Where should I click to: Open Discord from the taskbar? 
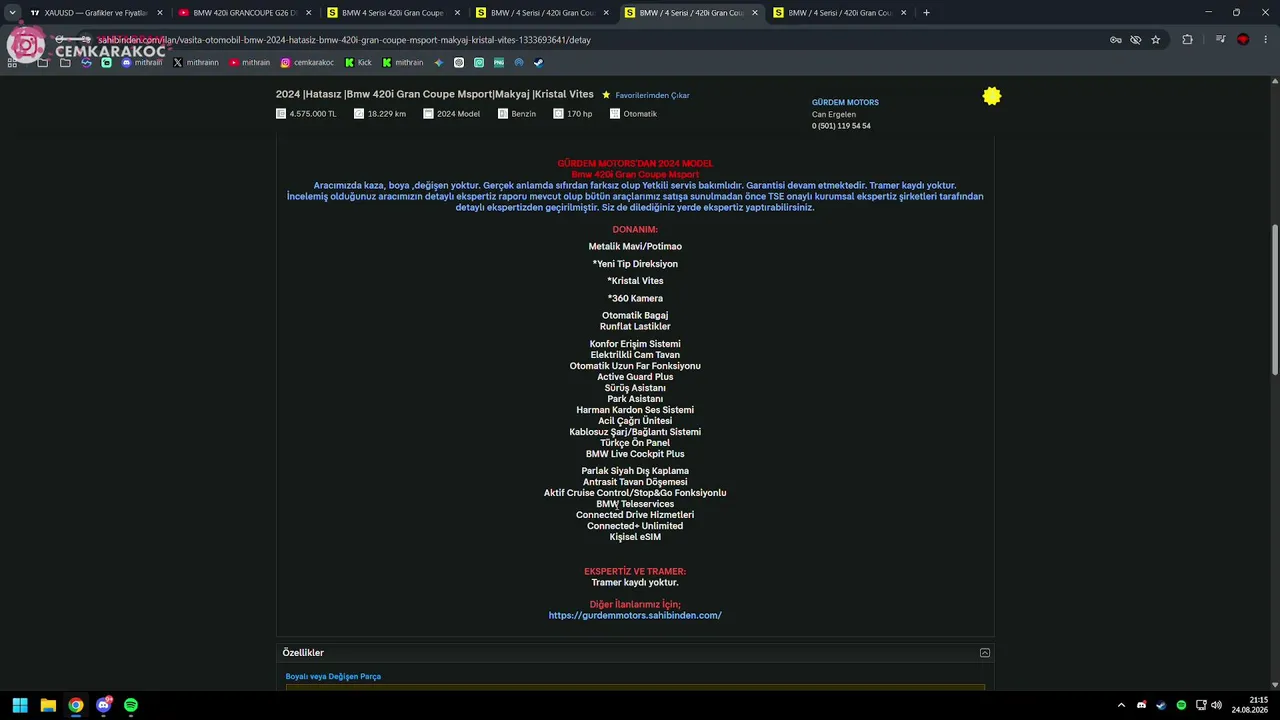[x=103, y=705]
